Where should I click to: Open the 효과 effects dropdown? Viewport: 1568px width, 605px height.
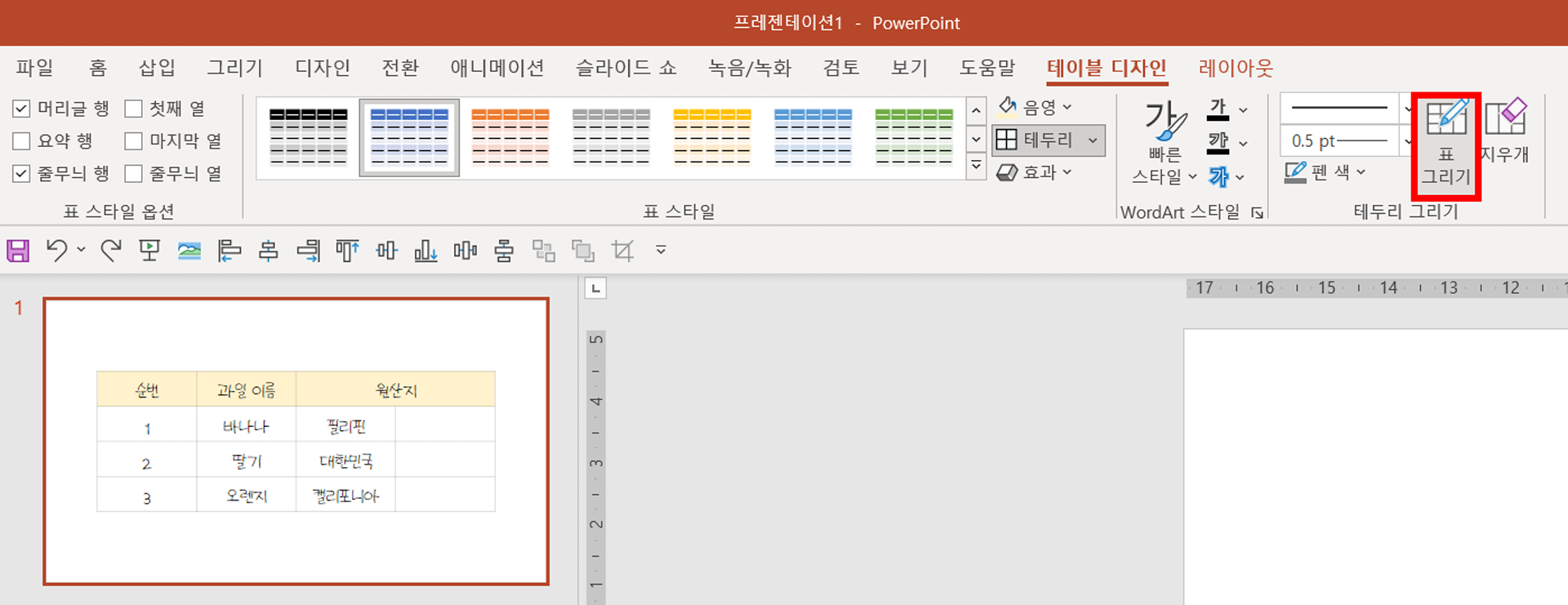pos(1035,172)
